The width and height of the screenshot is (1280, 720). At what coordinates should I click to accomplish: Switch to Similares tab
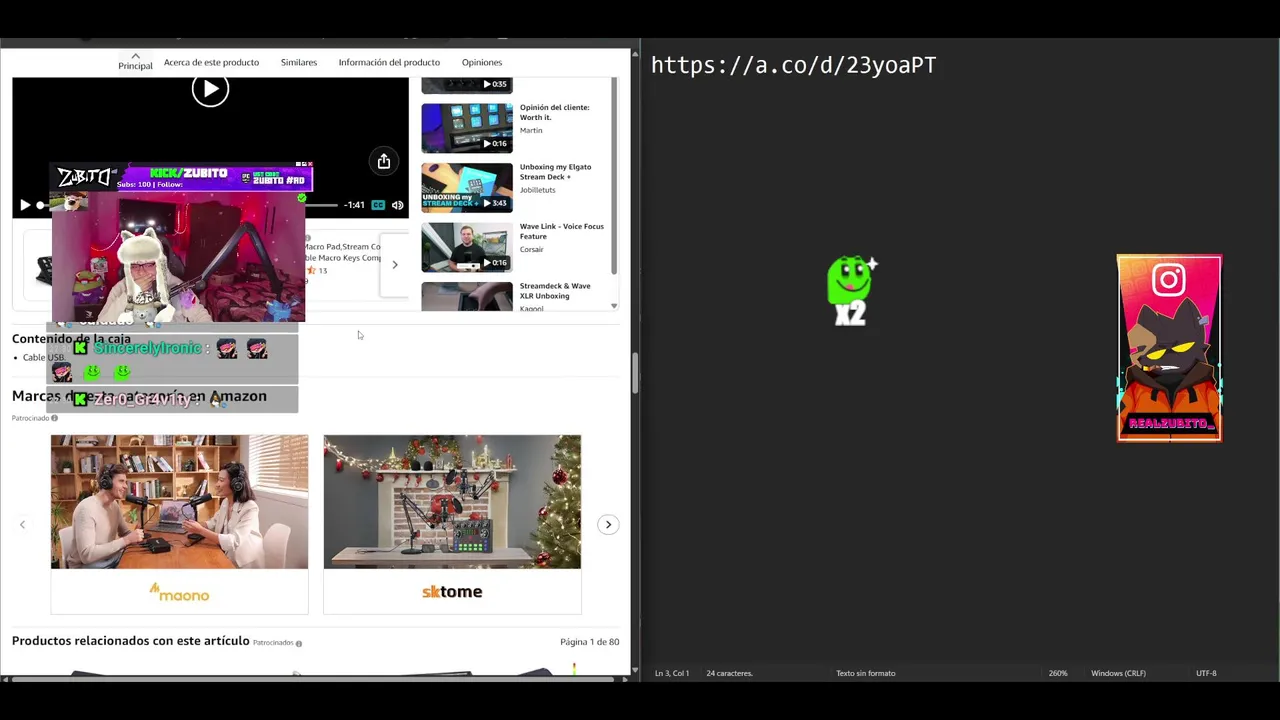click(298, 62)
